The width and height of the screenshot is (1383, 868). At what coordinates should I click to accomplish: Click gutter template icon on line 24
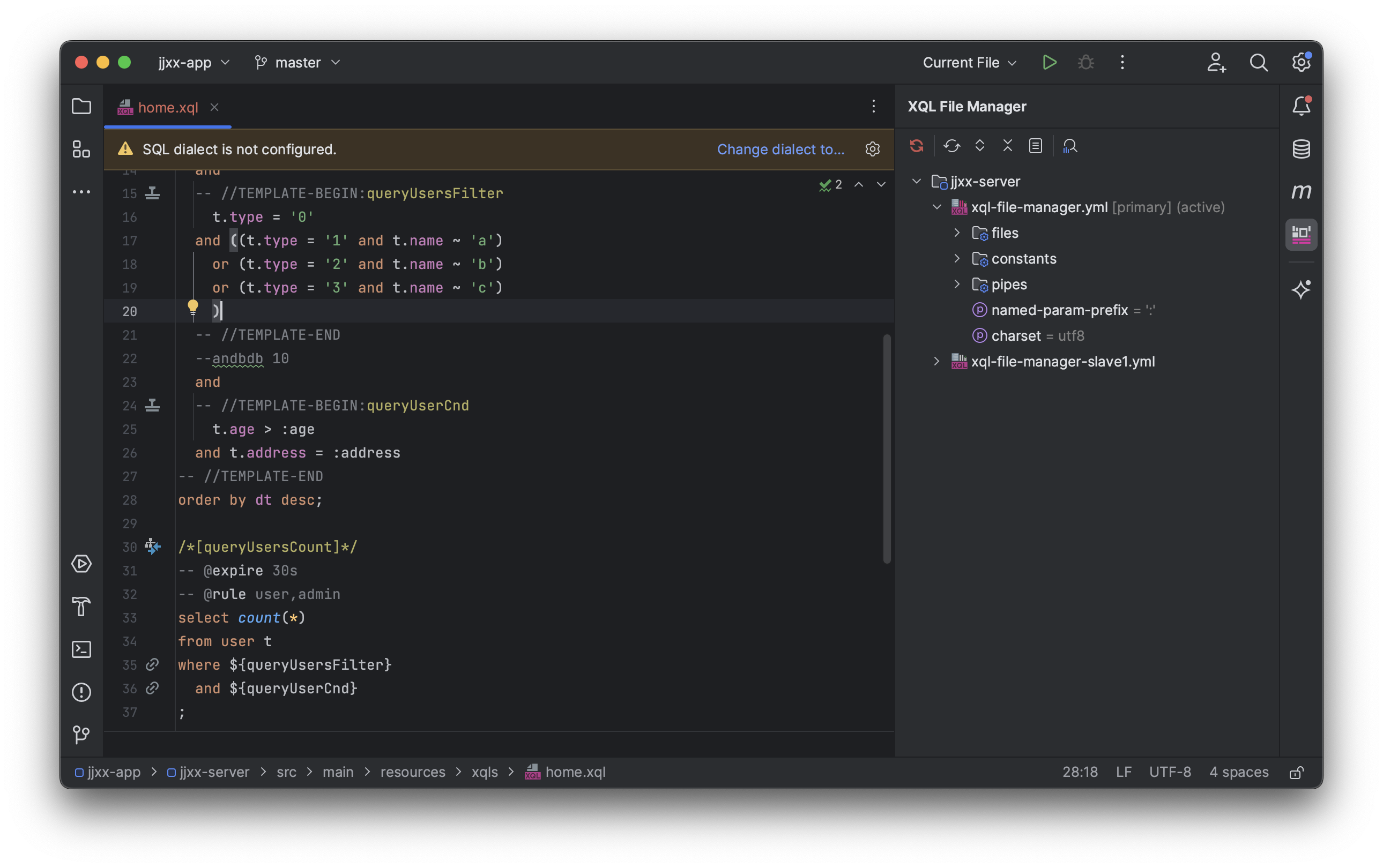pos(152,406)
